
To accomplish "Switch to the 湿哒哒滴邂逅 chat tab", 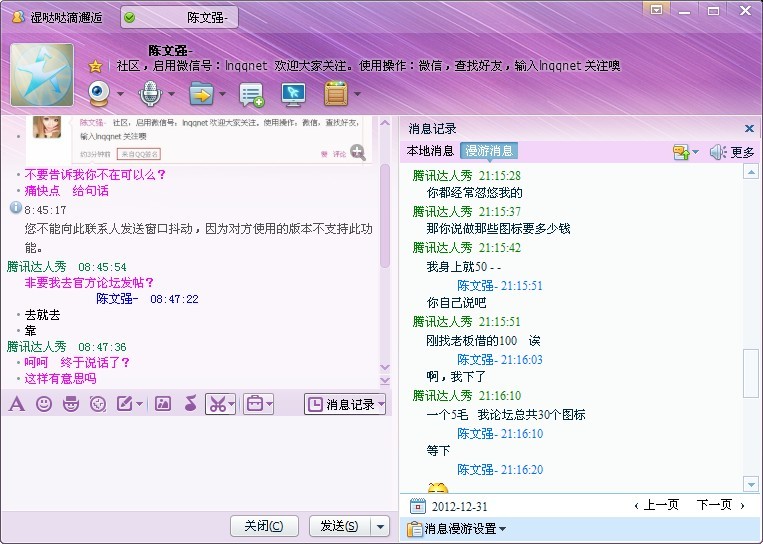I will click(x=57, y=18).
